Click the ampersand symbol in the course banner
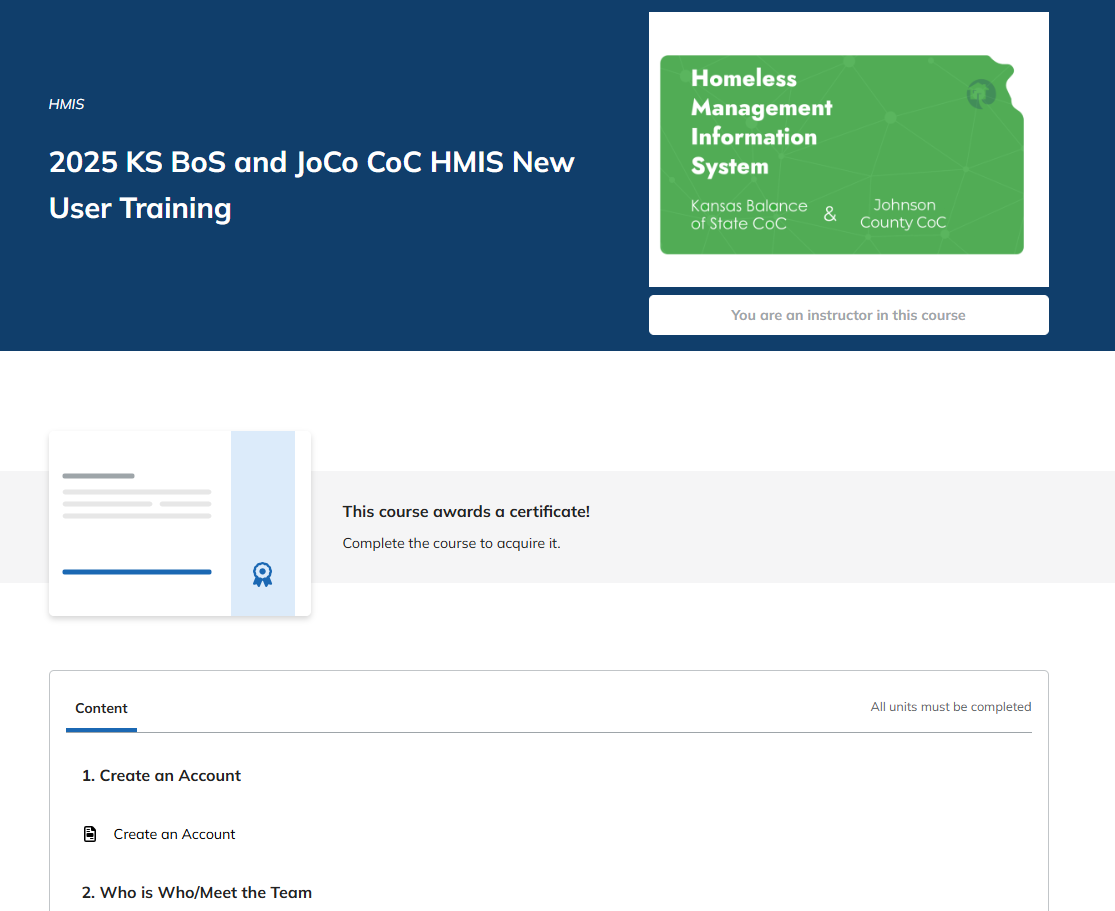The height and width of the screenshot is (911, 1115). (830, 214)
